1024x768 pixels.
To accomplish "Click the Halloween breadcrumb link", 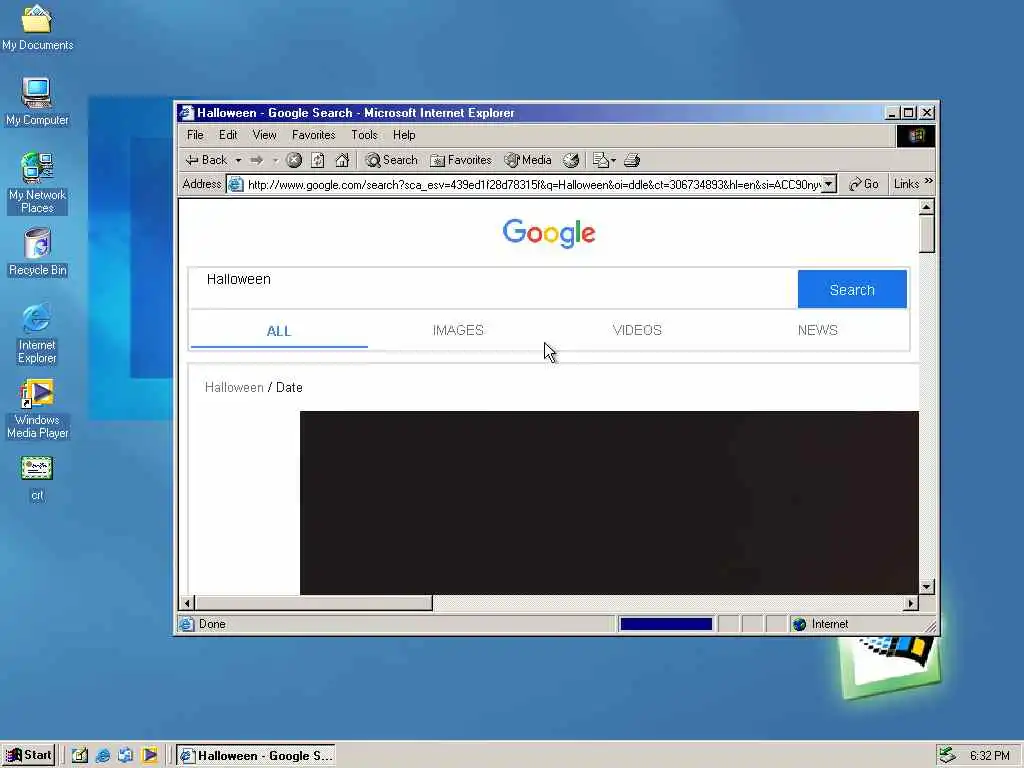I will tap(234, 387).
